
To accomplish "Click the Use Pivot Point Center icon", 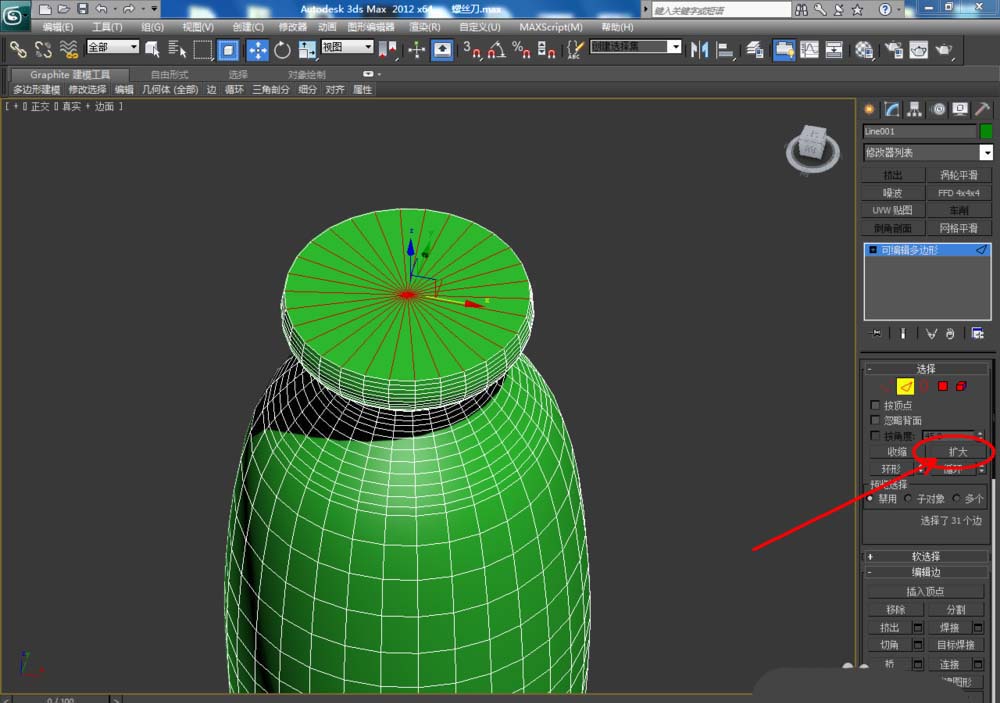I will pos(387,49).
